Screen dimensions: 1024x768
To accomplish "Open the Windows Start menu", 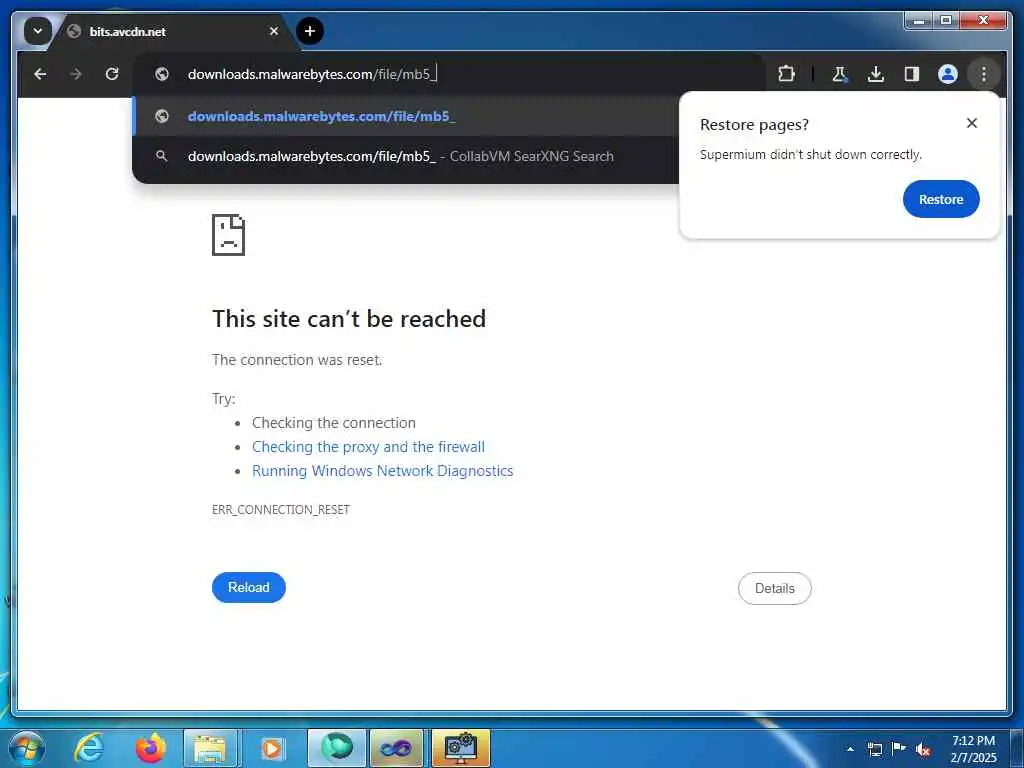I will point(27,748).
